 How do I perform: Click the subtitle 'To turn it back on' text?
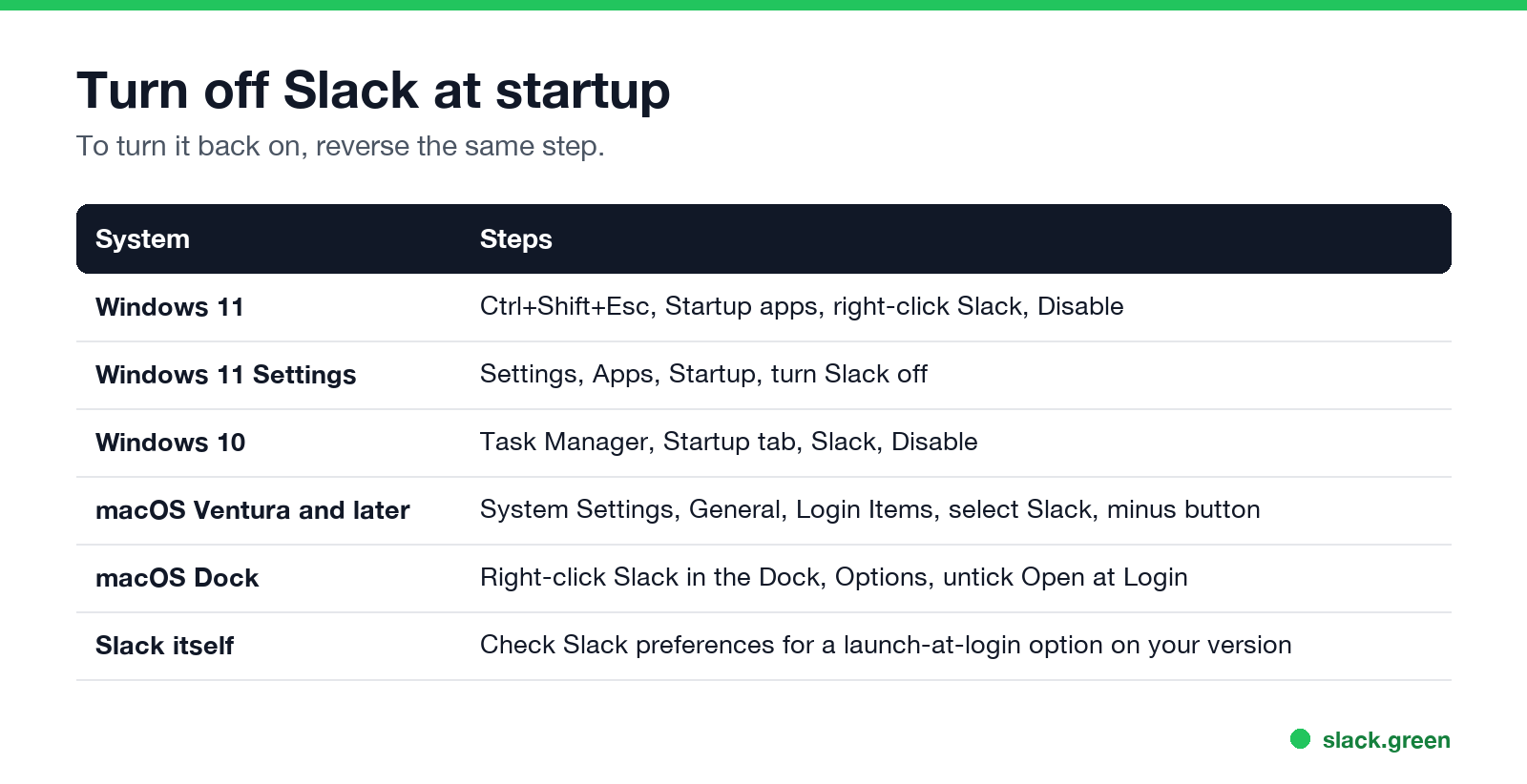click(340, 146)
